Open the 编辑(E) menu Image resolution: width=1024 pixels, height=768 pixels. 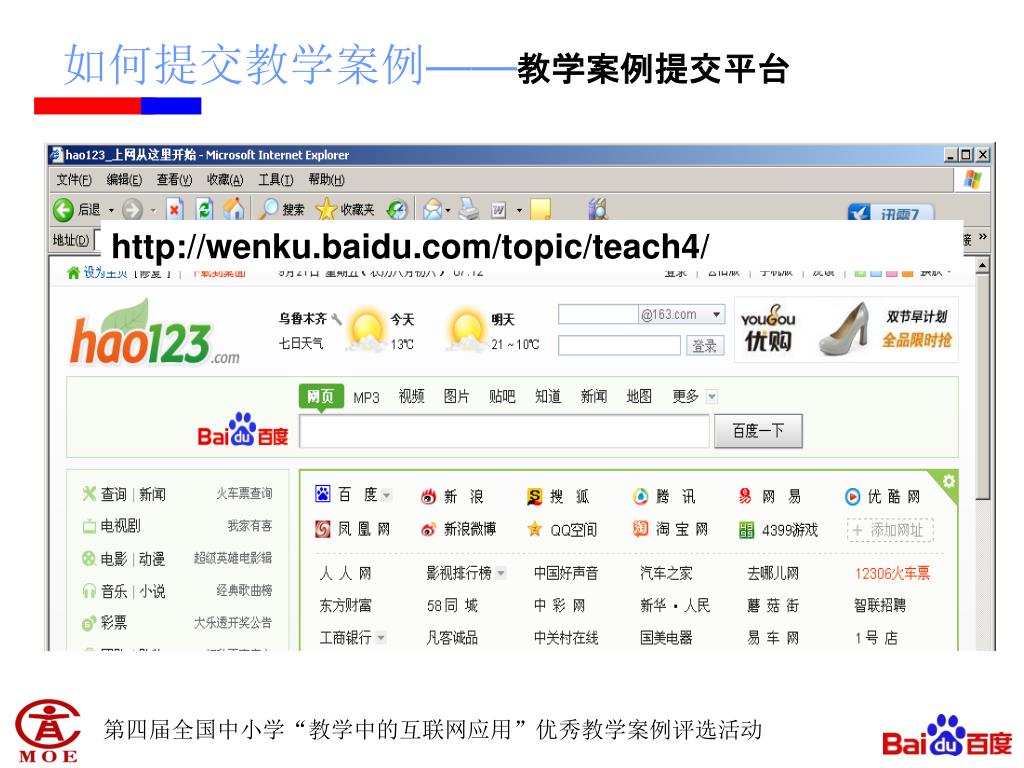pos(124,180)
